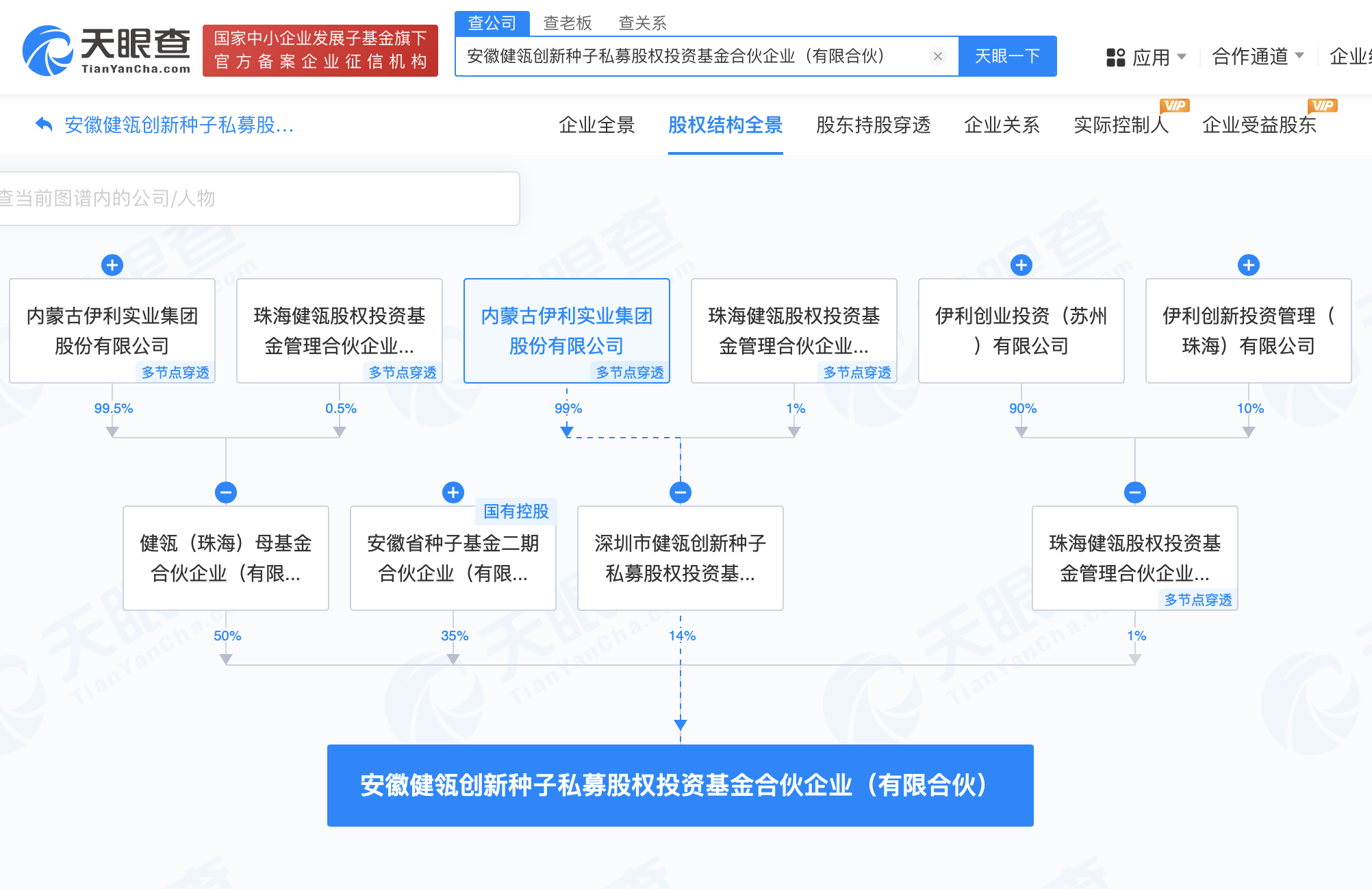
Task: Click 多节点穿透 tag on left 内蒙古伊利 node
Action: (175, 372)
